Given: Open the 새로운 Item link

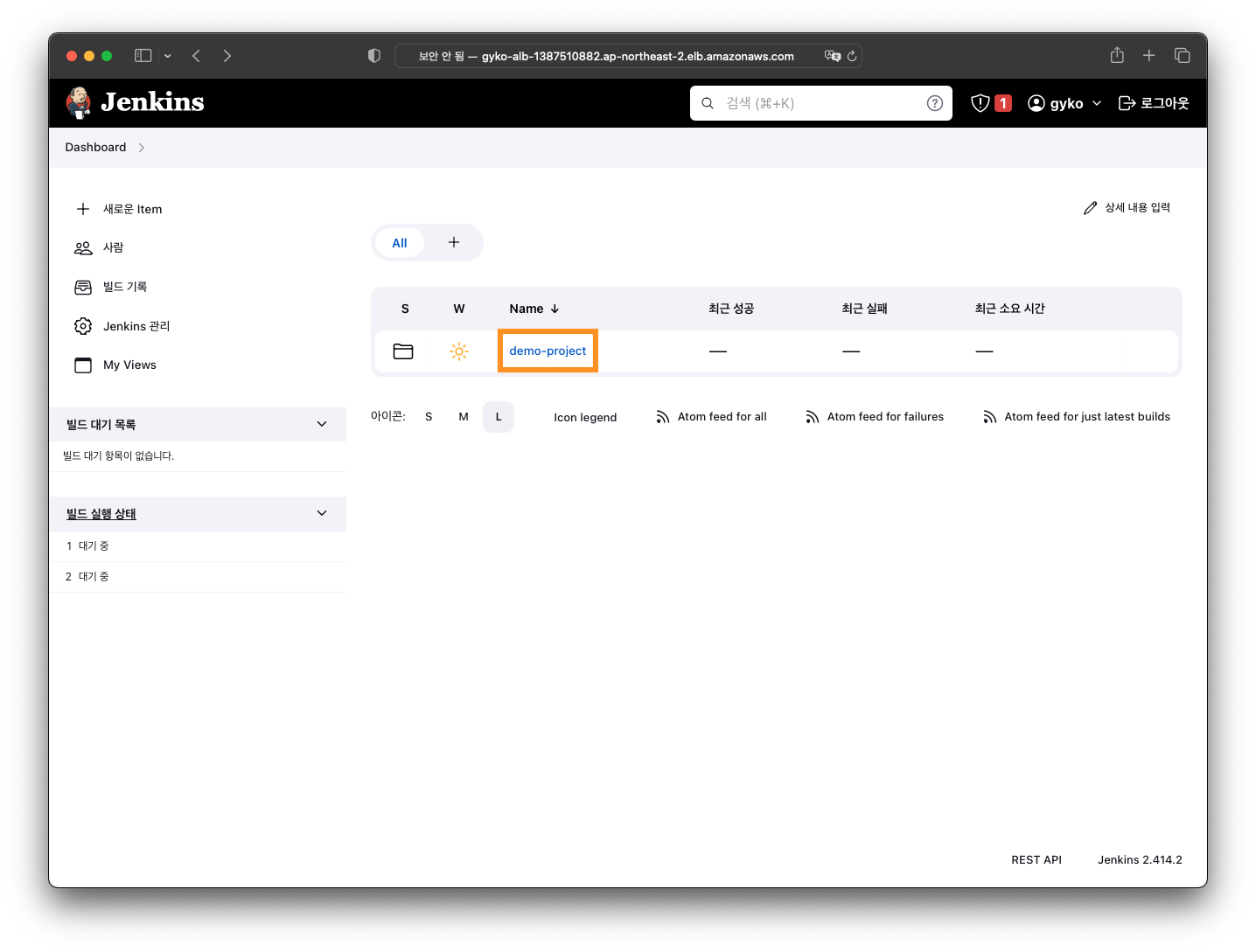Looking at the screenshot, I should (132, 209).
